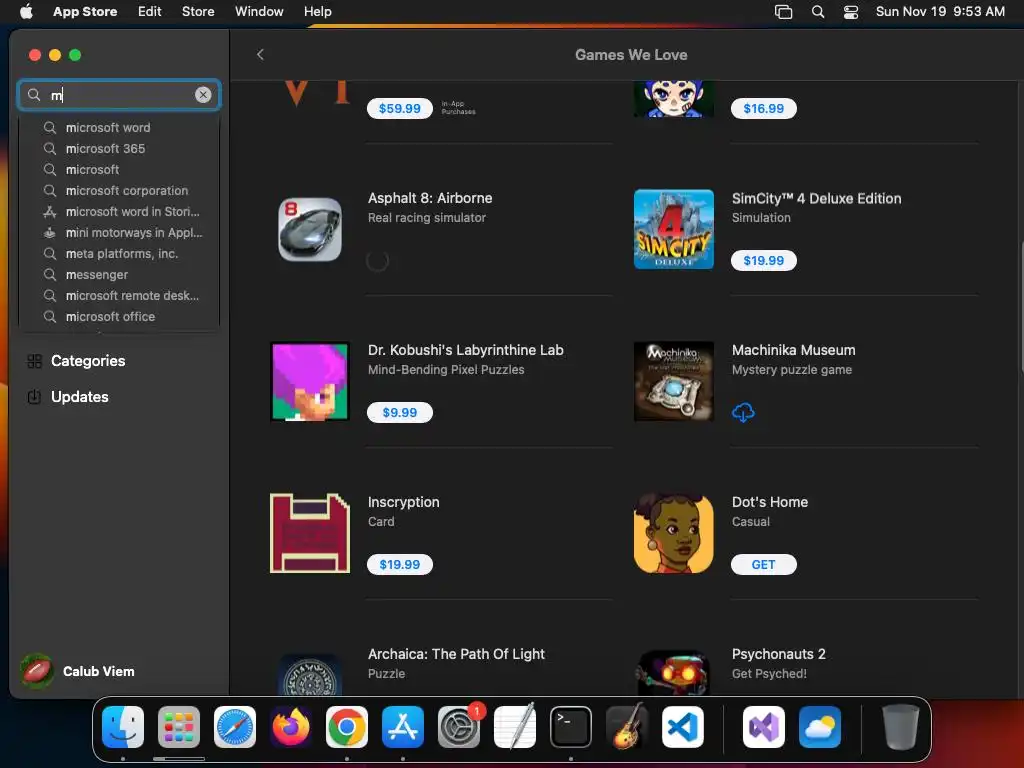Screen dimensions: 1024x768
Task: Open SimCity 4 Deluxe Edition icon
Action: [673, 229]
